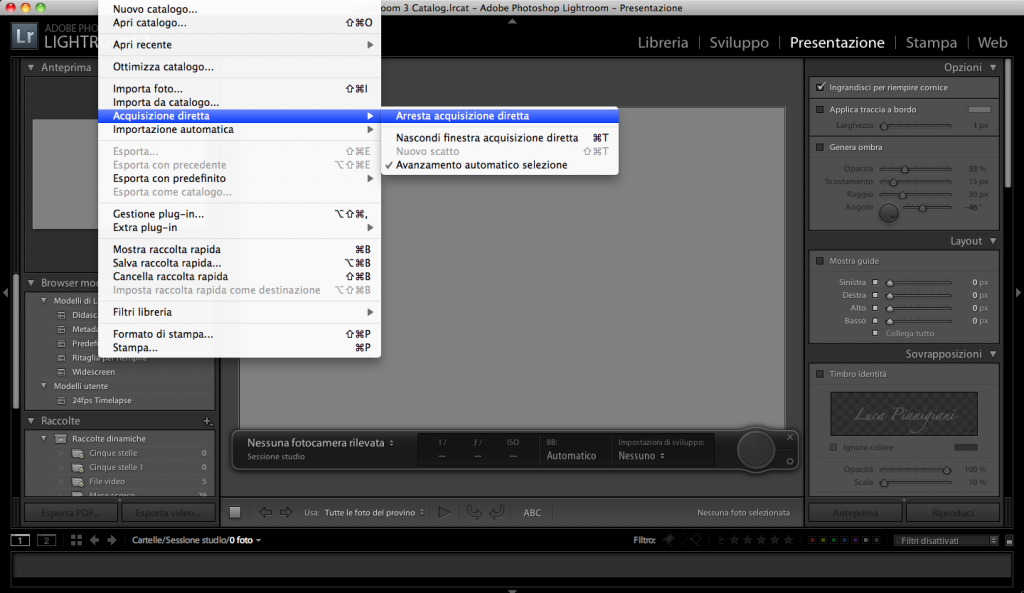Viewport: 1024px width, 593px height.
Task: Hide the filmstrip with bottom arrow
Action: click(512, 590)
